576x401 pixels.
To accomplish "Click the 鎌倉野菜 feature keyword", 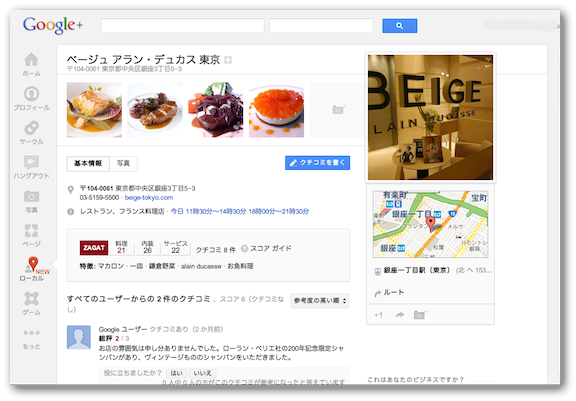I will (162, 266).
